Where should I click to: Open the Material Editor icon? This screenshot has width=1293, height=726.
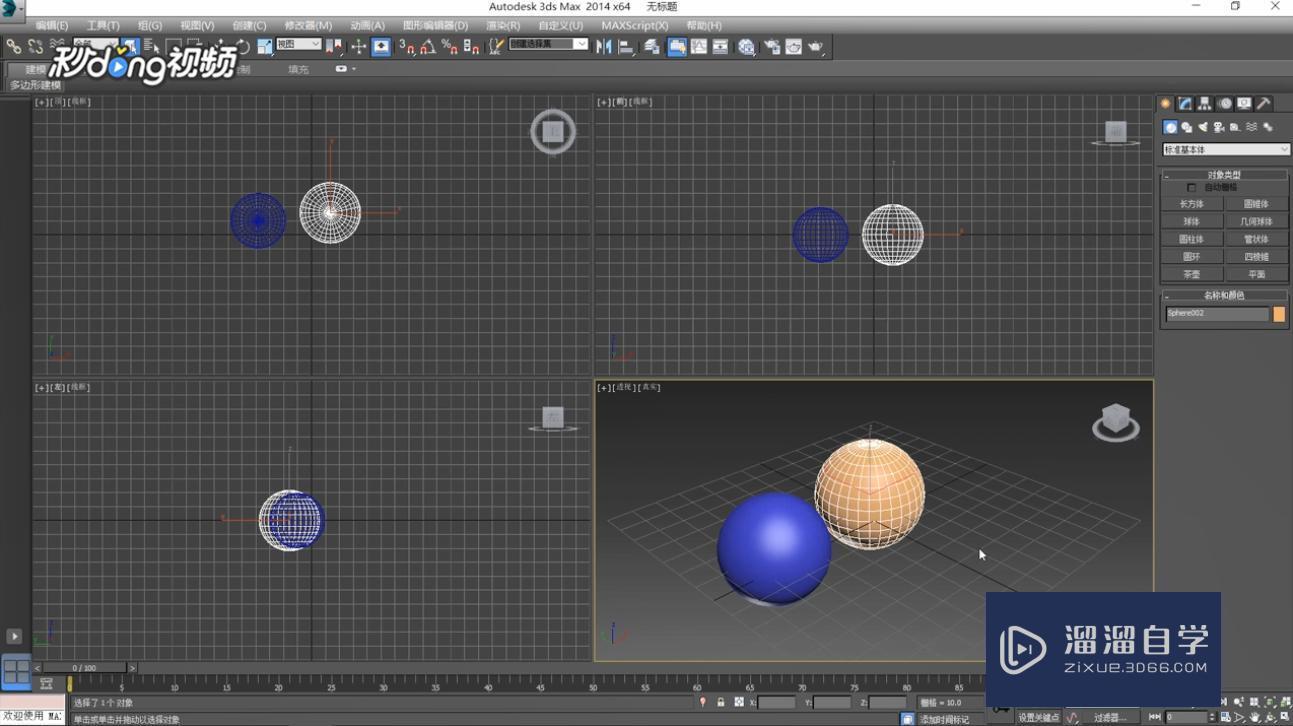click(745, 46)
